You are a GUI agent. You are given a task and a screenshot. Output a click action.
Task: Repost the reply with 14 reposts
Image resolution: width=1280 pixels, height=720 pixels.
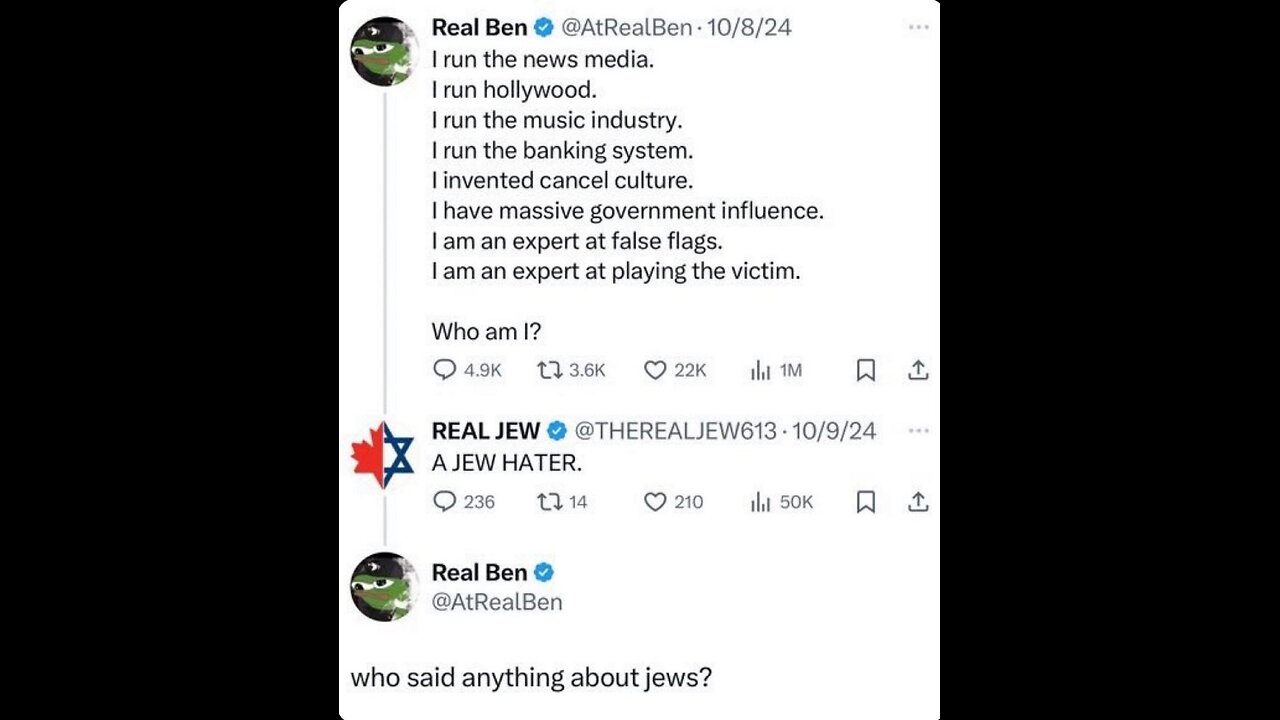tap(549, 501)
